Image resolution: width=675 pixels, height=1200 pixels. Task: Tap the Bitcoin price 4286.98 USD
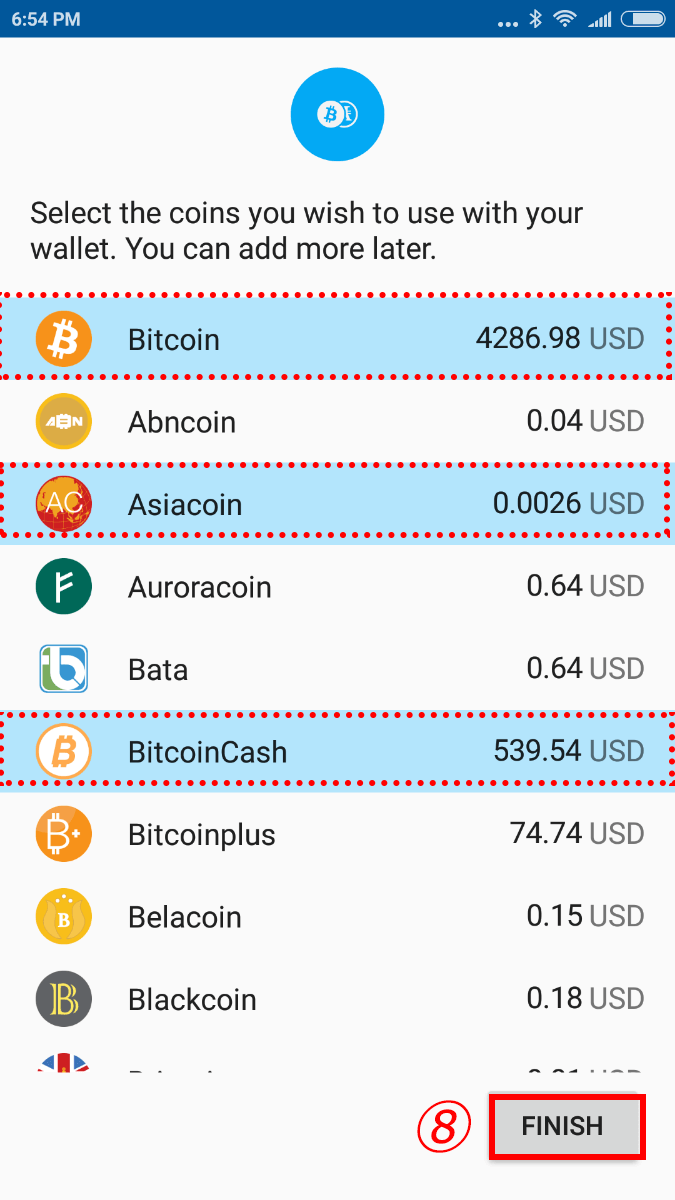(560, 339)
